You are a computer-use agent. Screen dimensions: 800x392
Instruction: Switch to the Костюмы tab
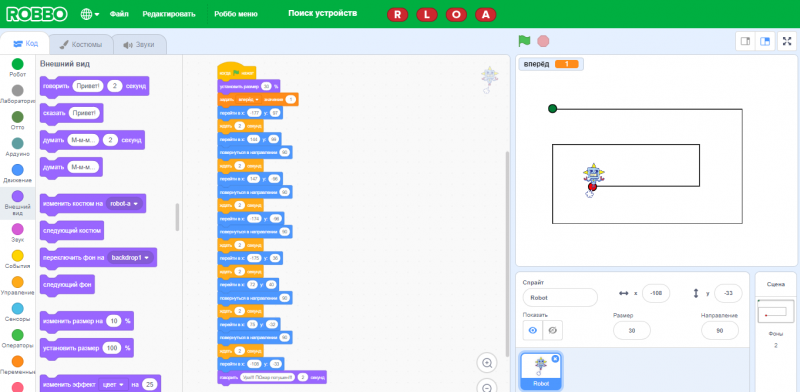(81, 45)
